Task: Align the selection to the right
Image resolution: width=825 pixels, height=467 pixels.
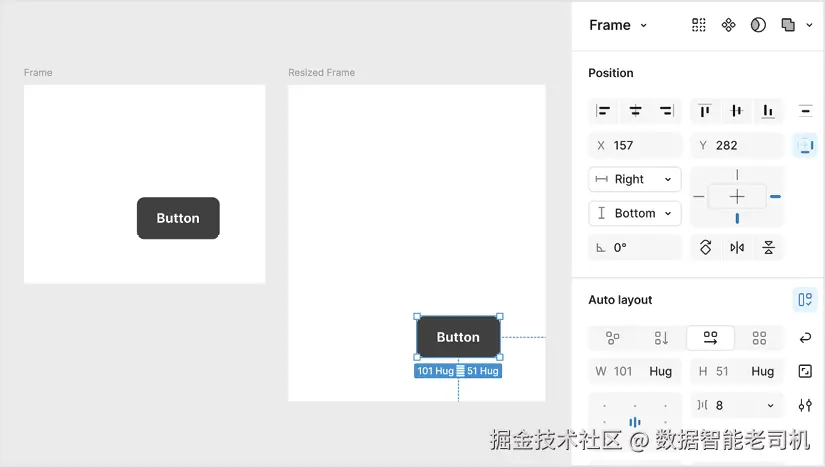Action: pos(667,110)
